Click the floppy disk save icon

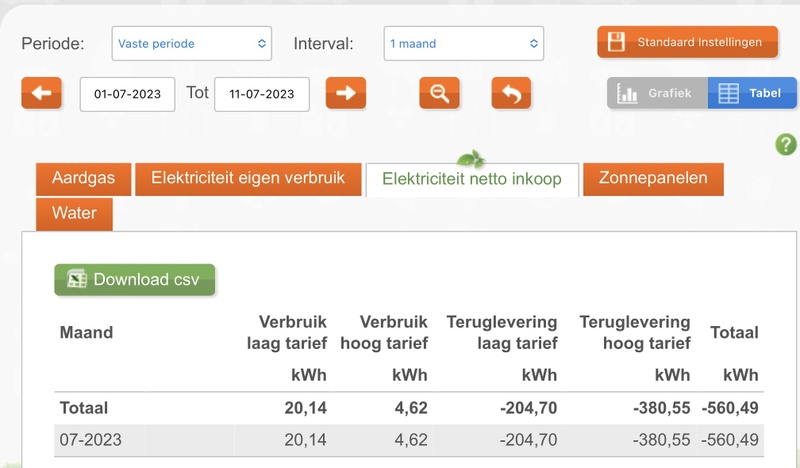(x=616, y=42)
